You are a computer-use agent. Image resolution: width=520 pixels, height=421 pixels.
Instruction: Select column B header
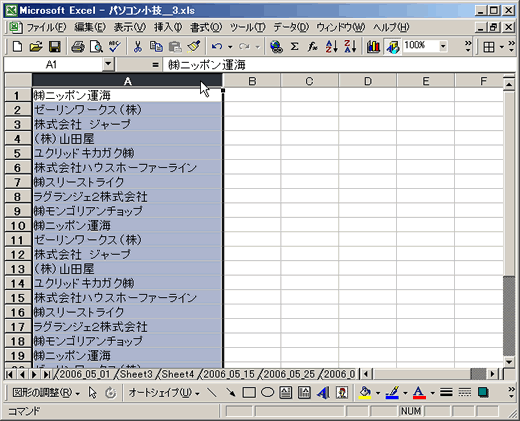pos(252,81)
